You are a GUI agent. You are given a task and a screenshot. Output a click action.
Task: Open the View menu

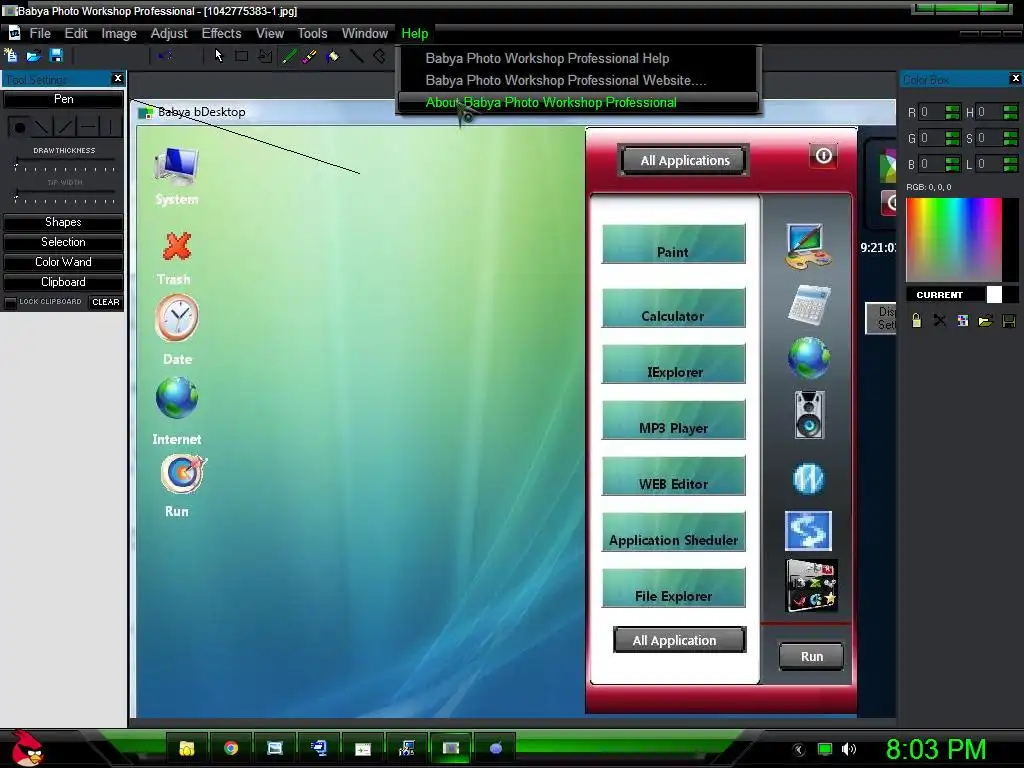270,33
